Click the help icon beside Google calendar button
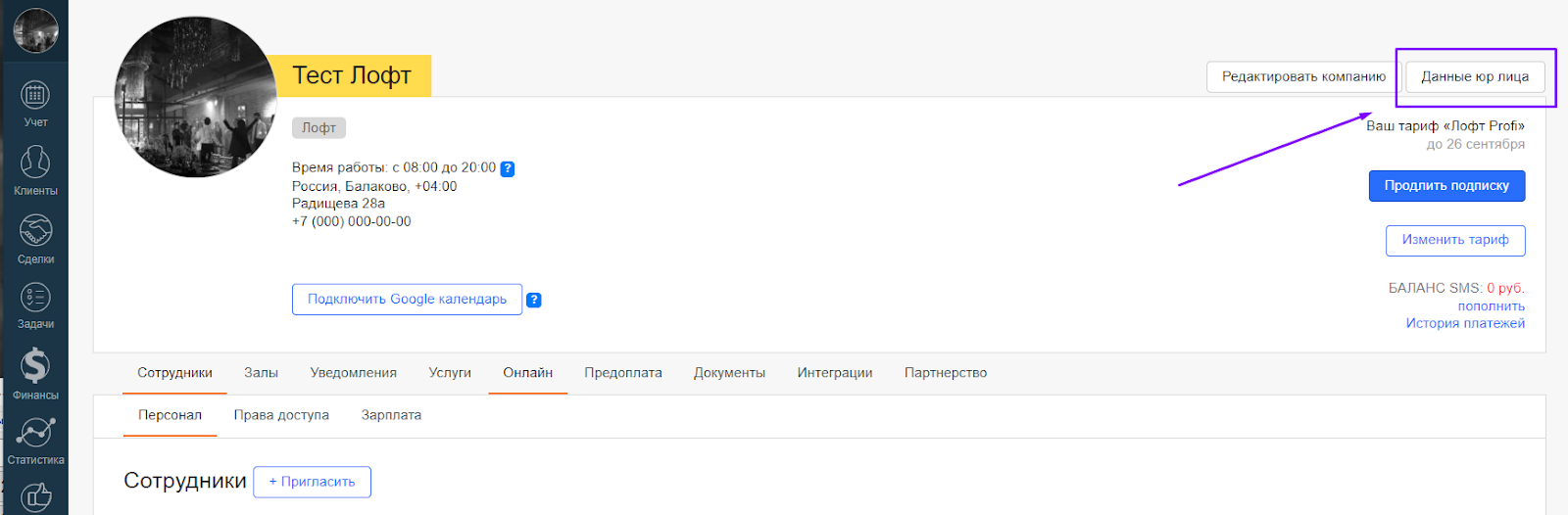Image resolution: width=1568 pixels, height=515 pixels. coord(534,300)
